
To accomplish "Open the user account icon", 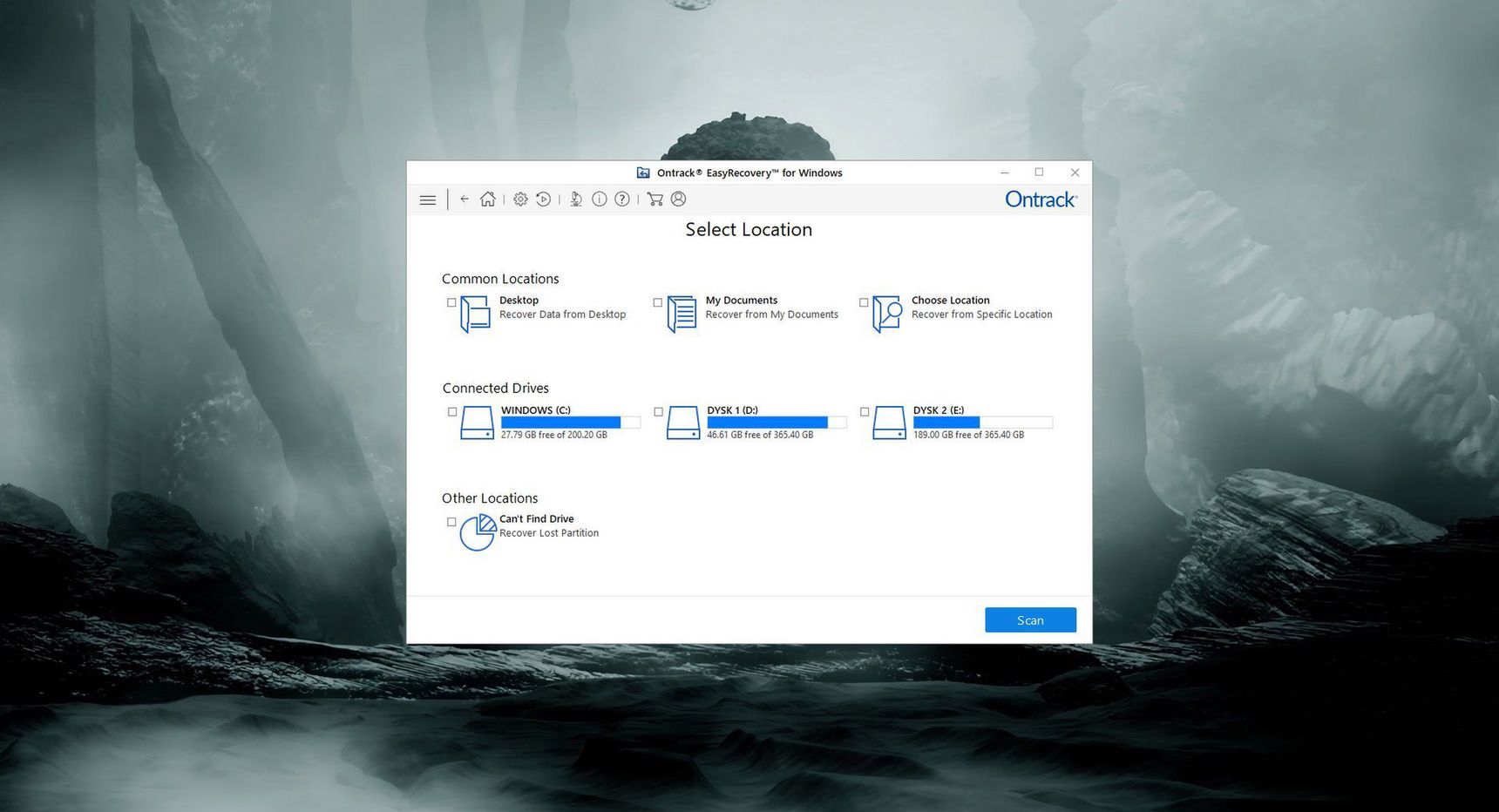I will pos(679,200).
